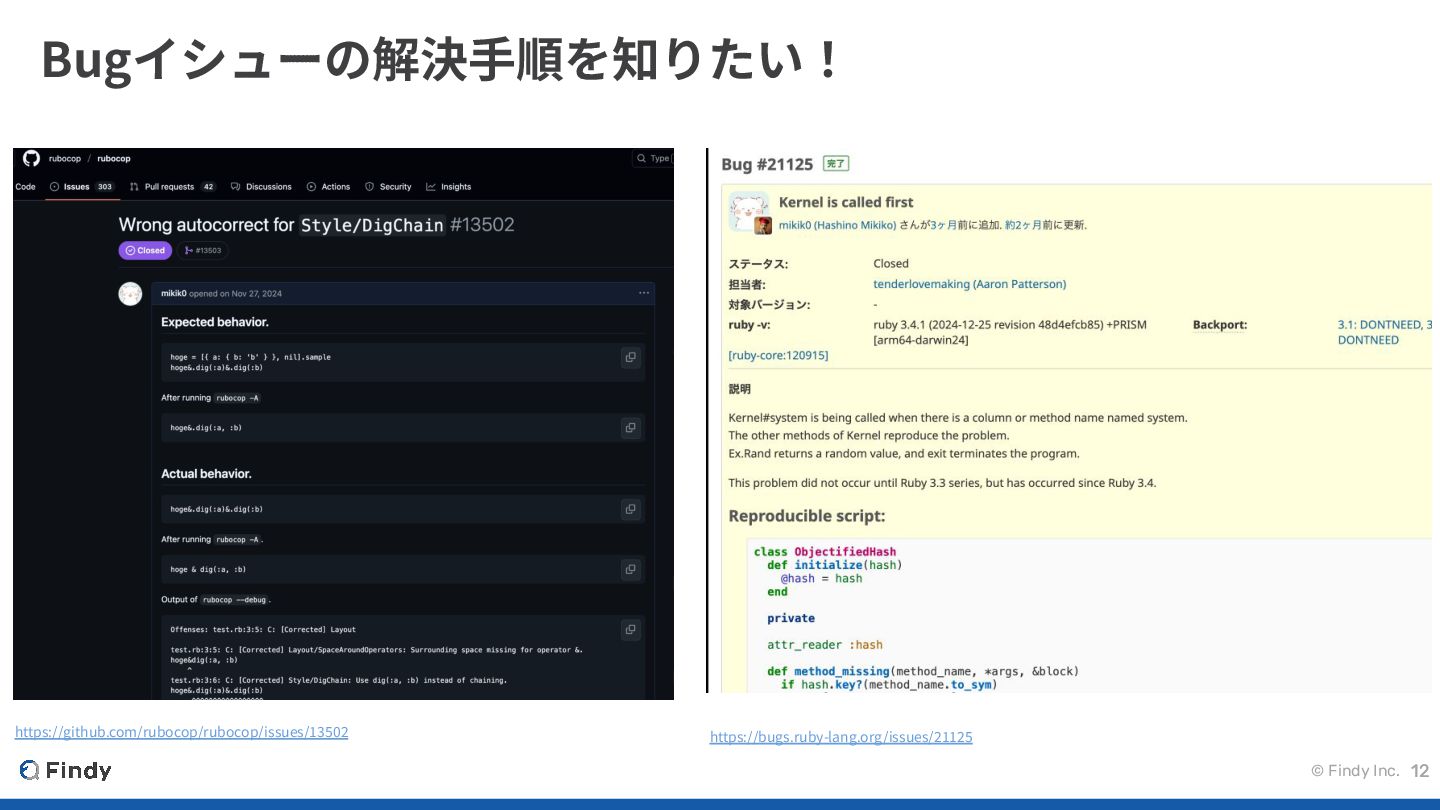
Task: Click the ステータス 'Closed' value
Action: tap(891, 264)
